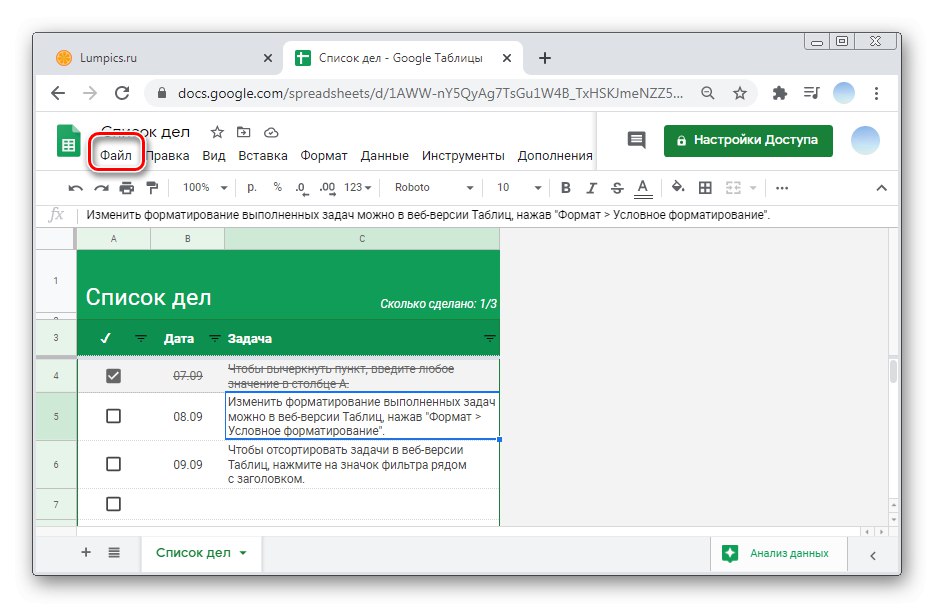Check the checkbox for 09.09 task

tap(113, 464)
